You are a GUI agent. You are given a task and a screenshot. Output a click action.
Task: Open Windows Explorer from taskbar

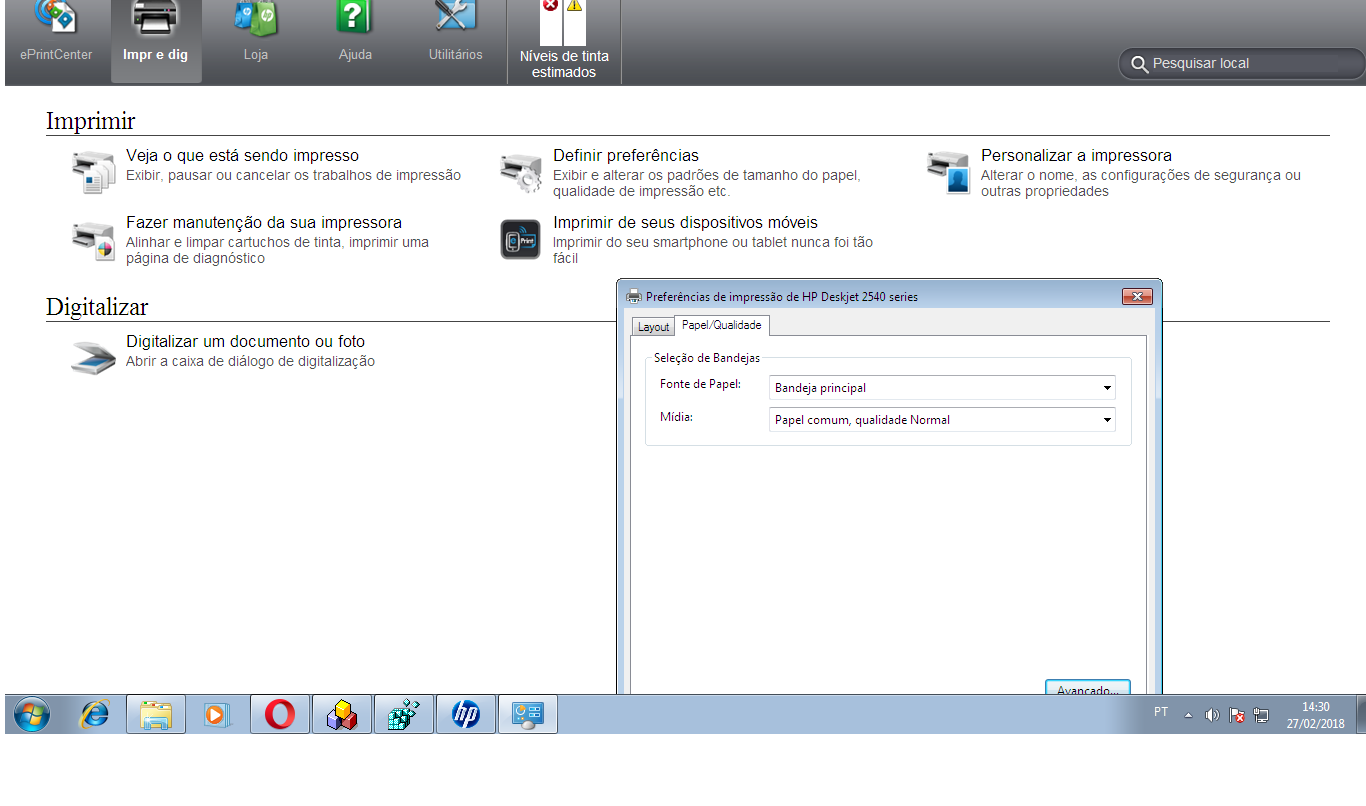[156, 714]
